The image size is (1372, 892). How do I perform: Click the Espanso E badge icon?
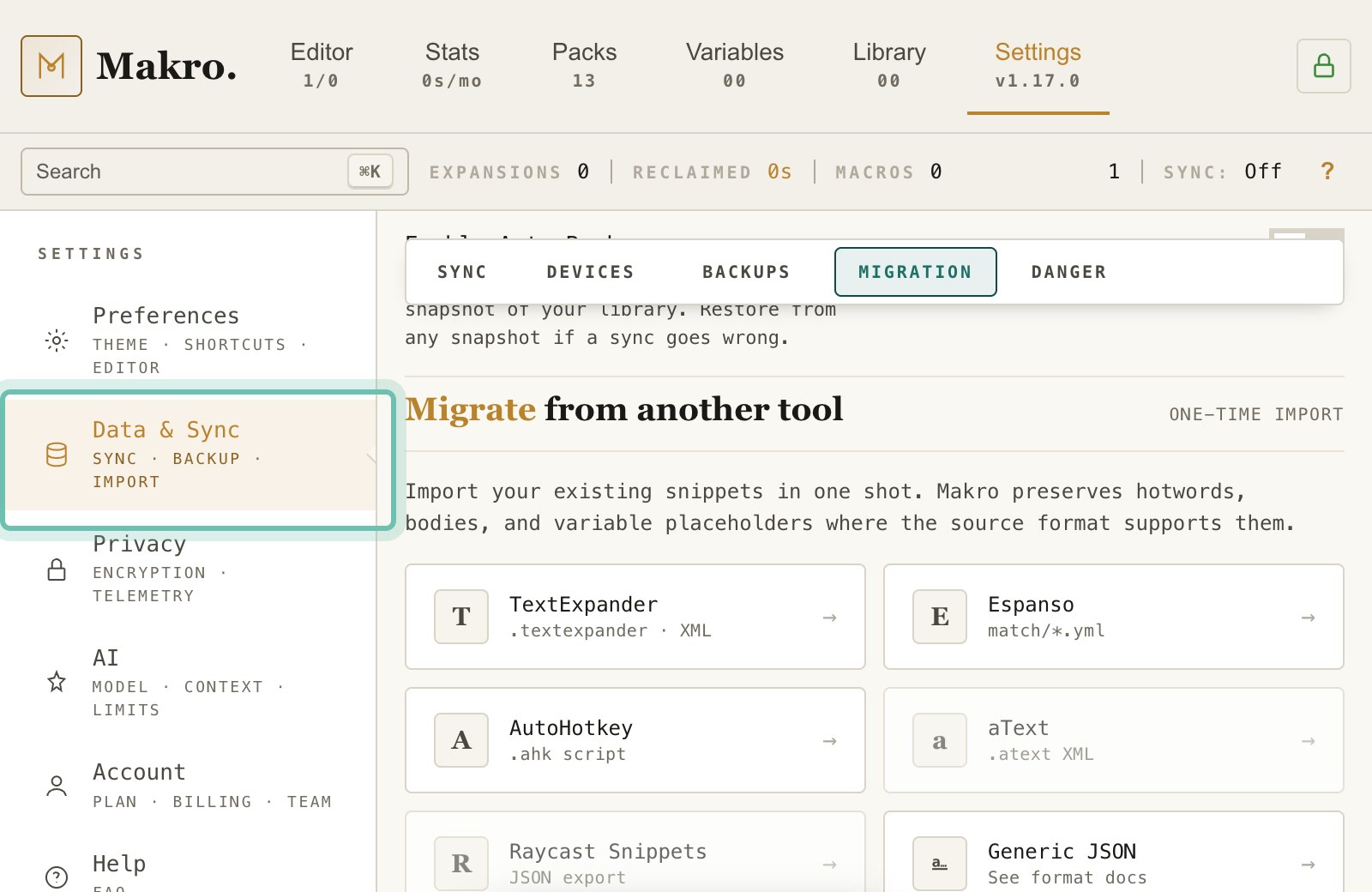[x=940, y=617]
